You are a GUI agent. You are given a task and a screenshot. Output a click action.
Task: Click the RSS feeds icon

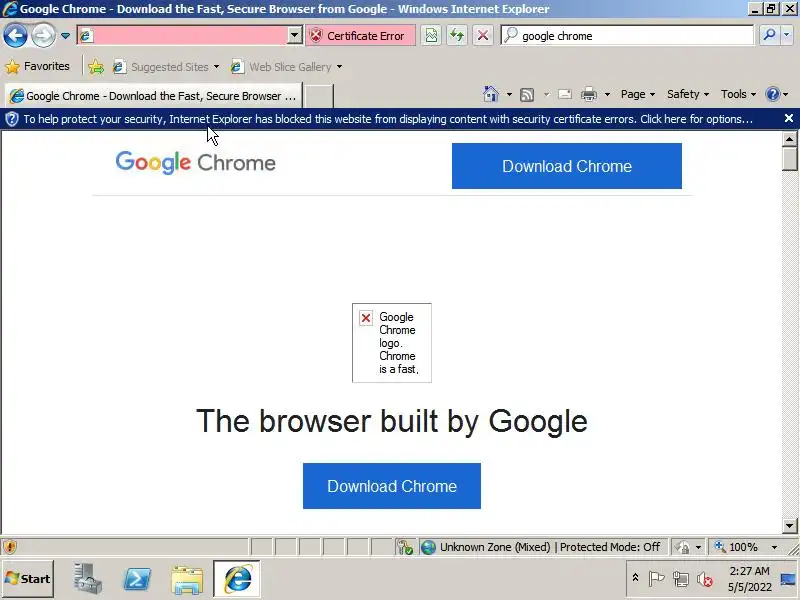pos(527,94)
